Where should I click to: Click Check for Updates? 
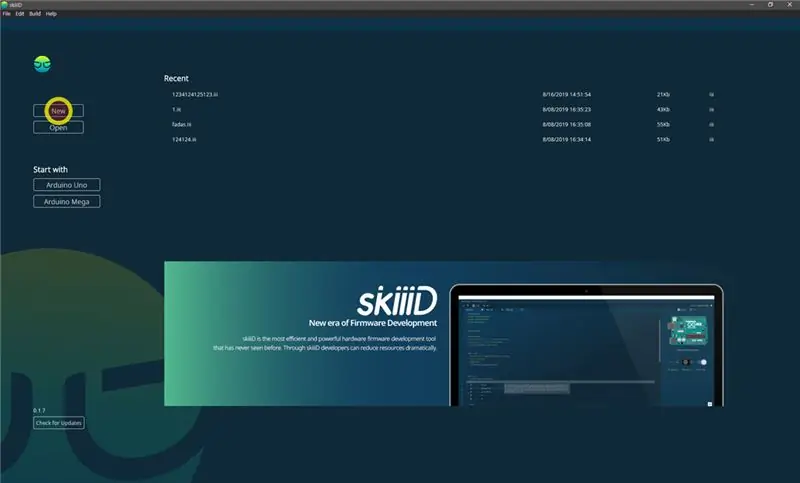(x=59, y=423)
